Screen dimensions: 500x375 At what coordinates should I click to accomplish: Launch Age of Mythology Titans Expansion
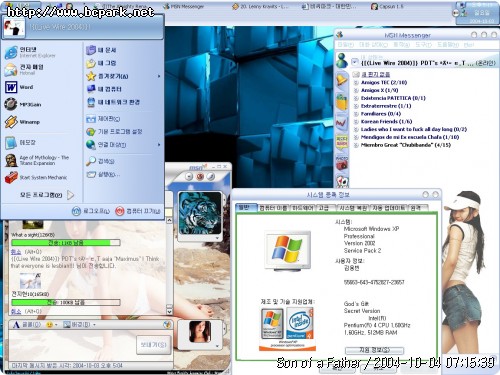pyautogui.click(x=37, y=160)
